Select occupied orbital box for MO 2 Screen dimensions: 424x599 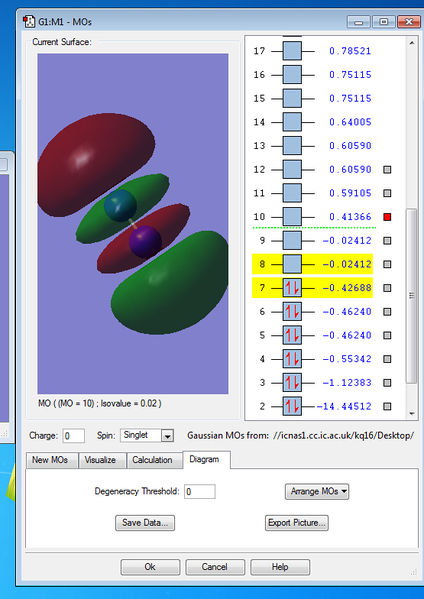coord(292,406)
